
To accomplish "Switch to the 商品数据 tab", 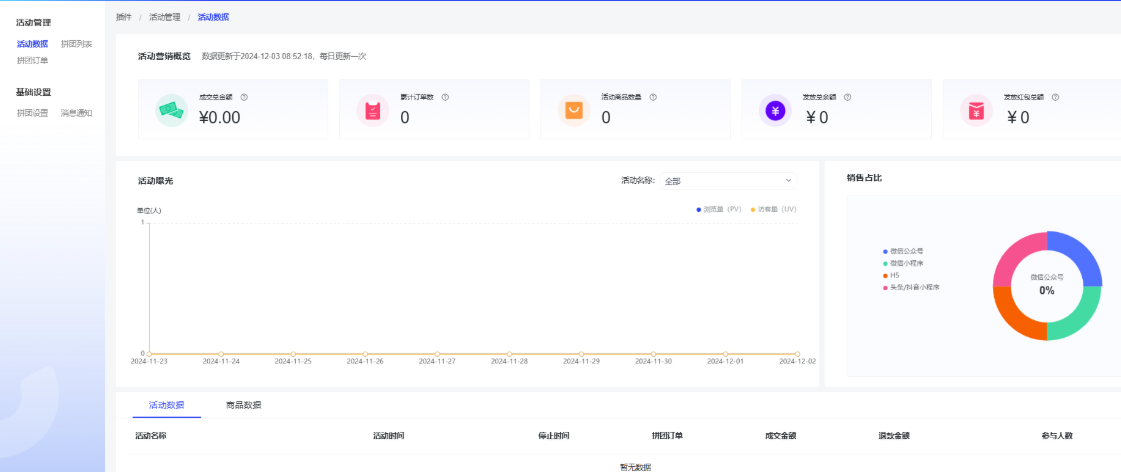I will 243,405.
